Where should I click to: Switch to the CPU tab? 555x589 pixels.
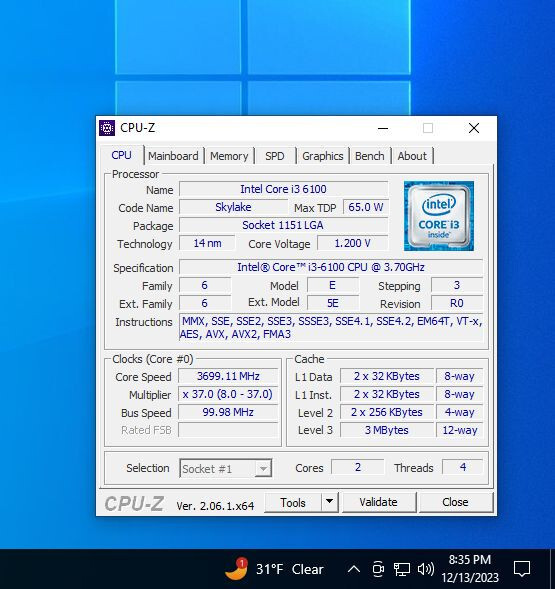click(121, 155)
